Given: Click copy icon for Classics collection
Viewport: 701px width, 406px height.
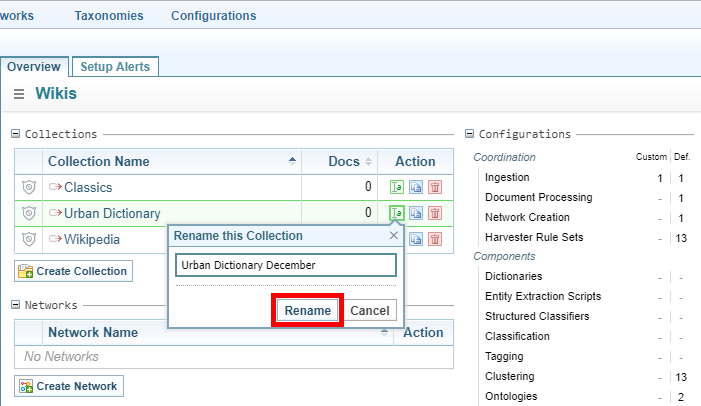Looking at the screenshot, I should click(416, 187).
